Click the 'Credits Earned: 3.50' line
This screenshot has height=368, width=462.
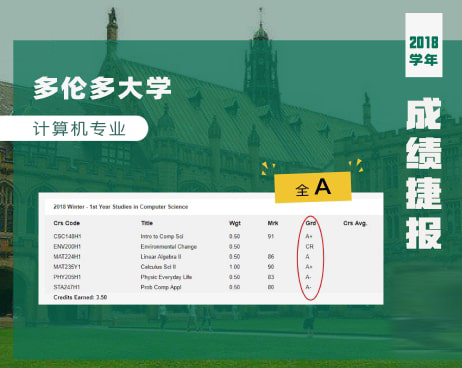pos(80,297)
